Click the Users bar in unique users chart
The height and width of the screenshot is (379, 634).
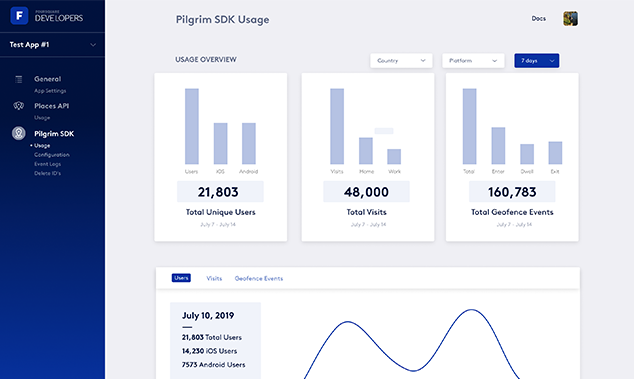(192, 126)
